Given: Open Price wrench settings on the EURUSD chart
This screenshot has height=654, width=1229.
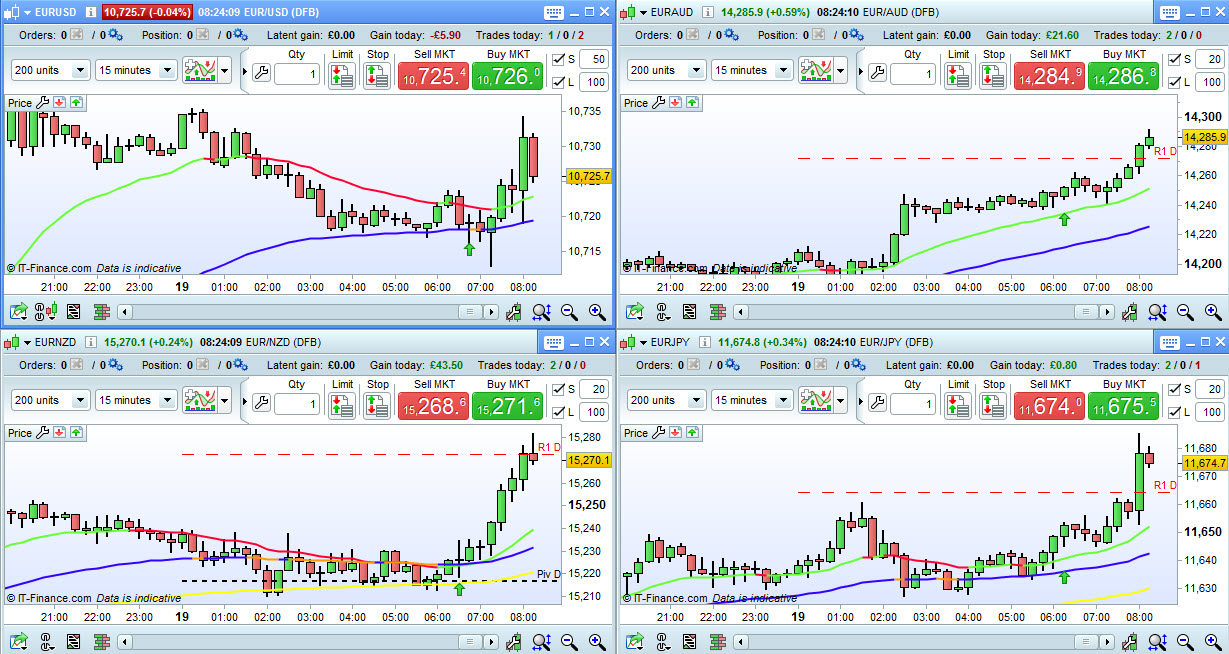Looking at the screenshot, I should tap(42, 103).
